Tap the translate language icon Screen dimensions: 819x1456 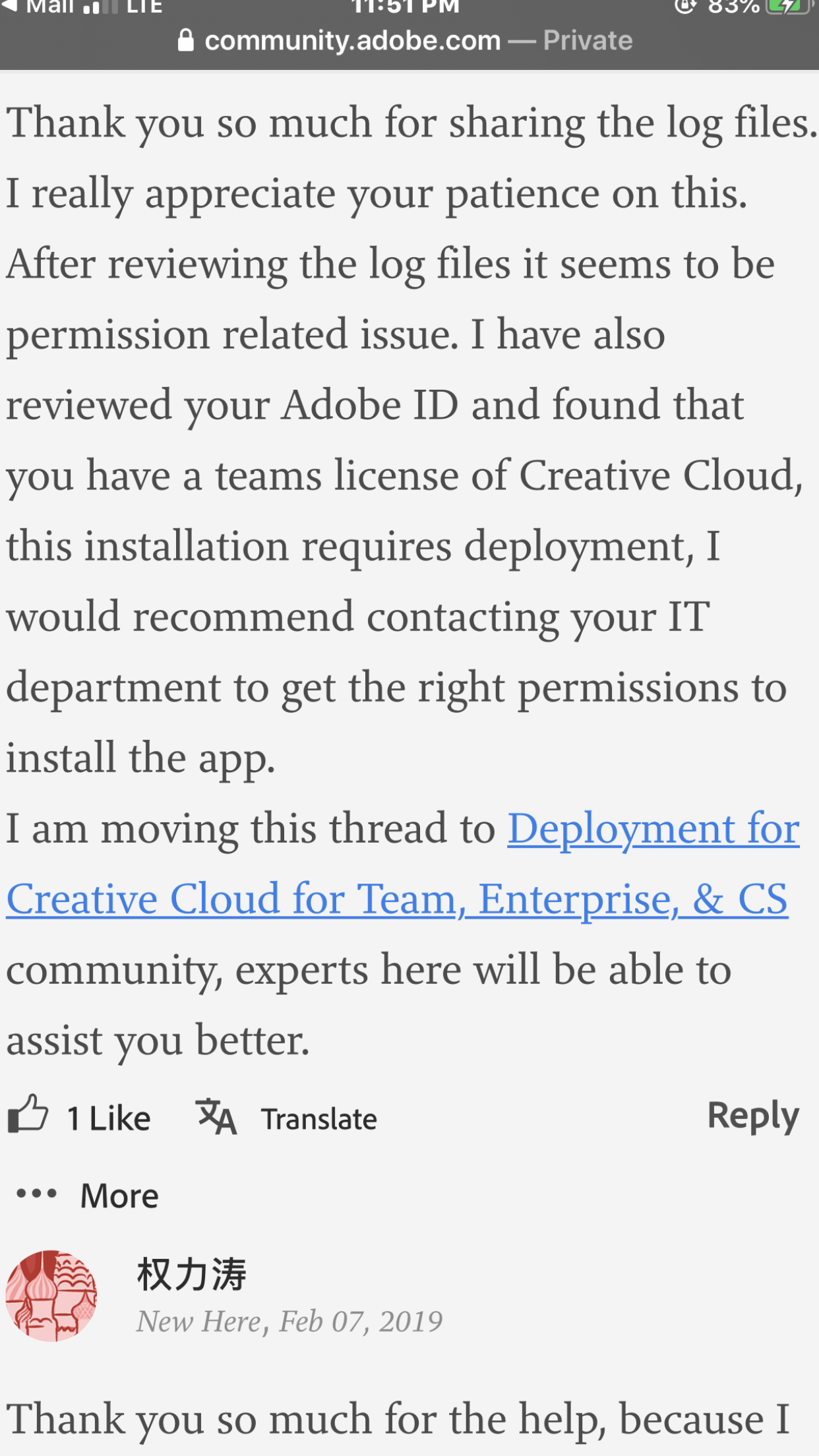coord(216,1117)
